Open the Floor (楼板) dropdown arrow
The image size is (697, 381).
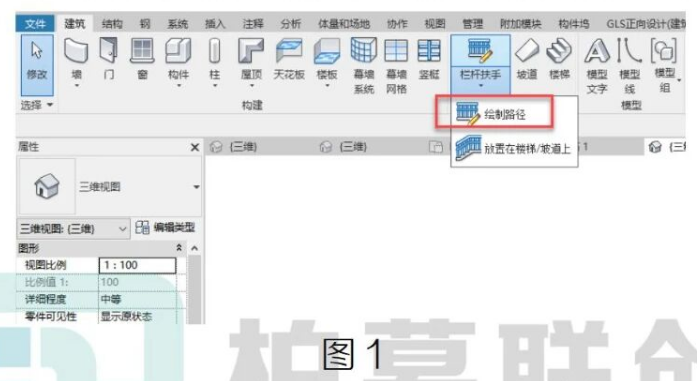(327, 85)
